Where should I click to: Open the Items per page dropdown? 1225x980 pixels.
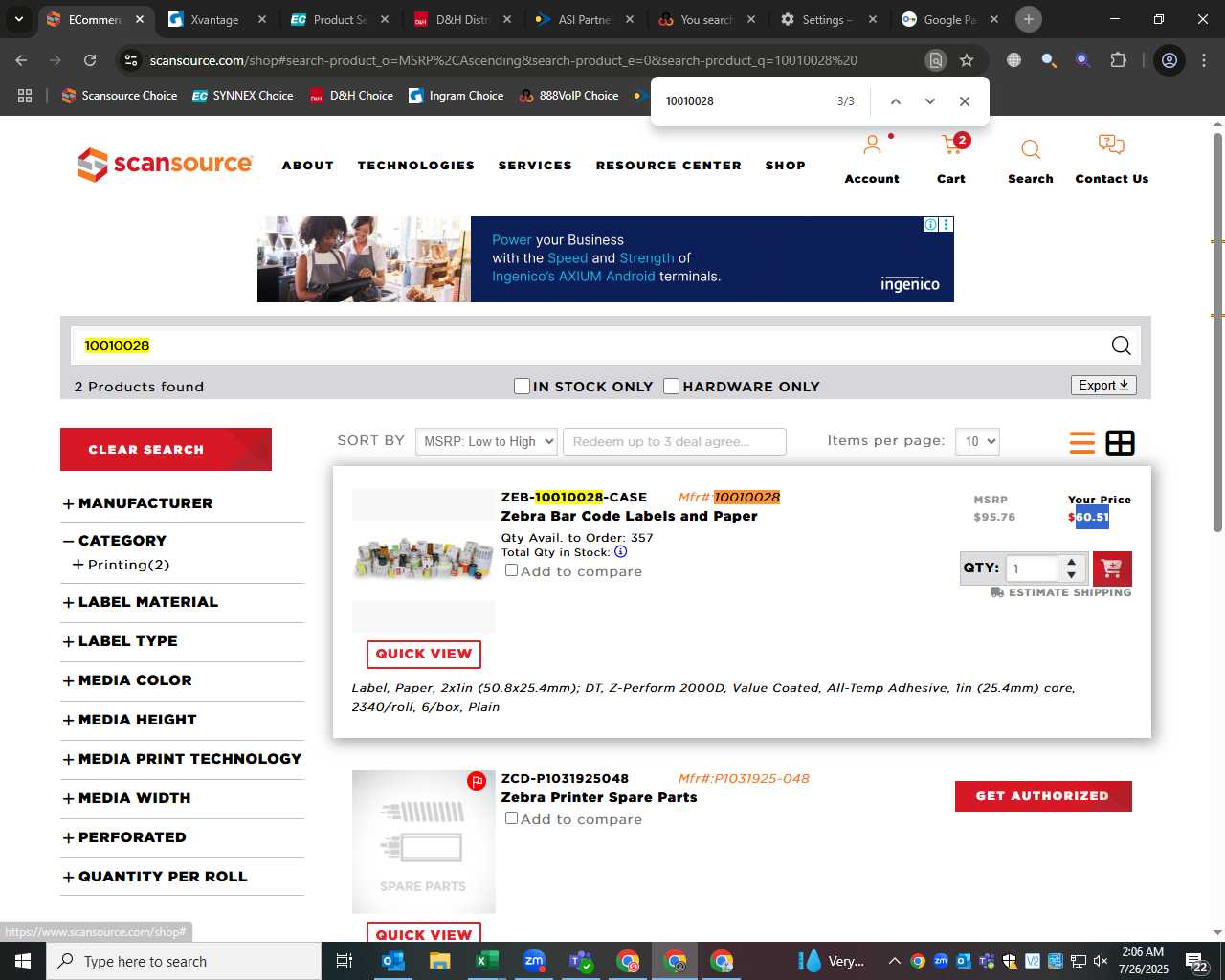pyautogui.click(x=977, y=441)
